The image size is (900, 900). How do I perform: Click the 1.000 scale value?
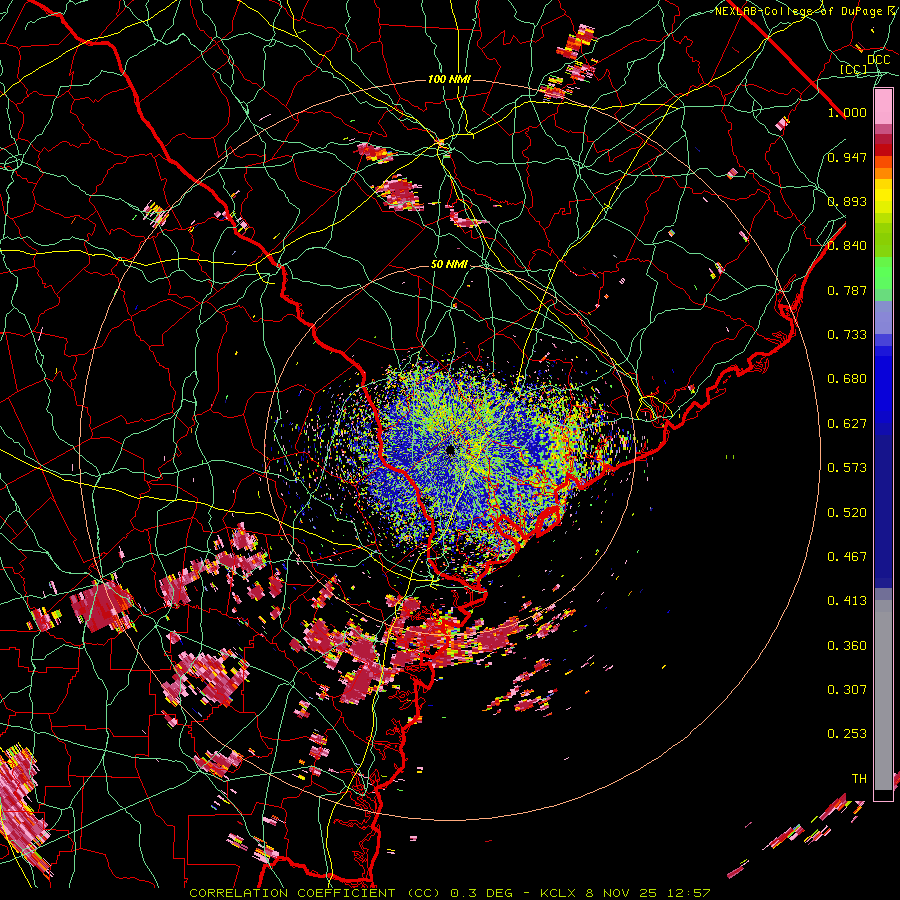[x=847, y=112]
